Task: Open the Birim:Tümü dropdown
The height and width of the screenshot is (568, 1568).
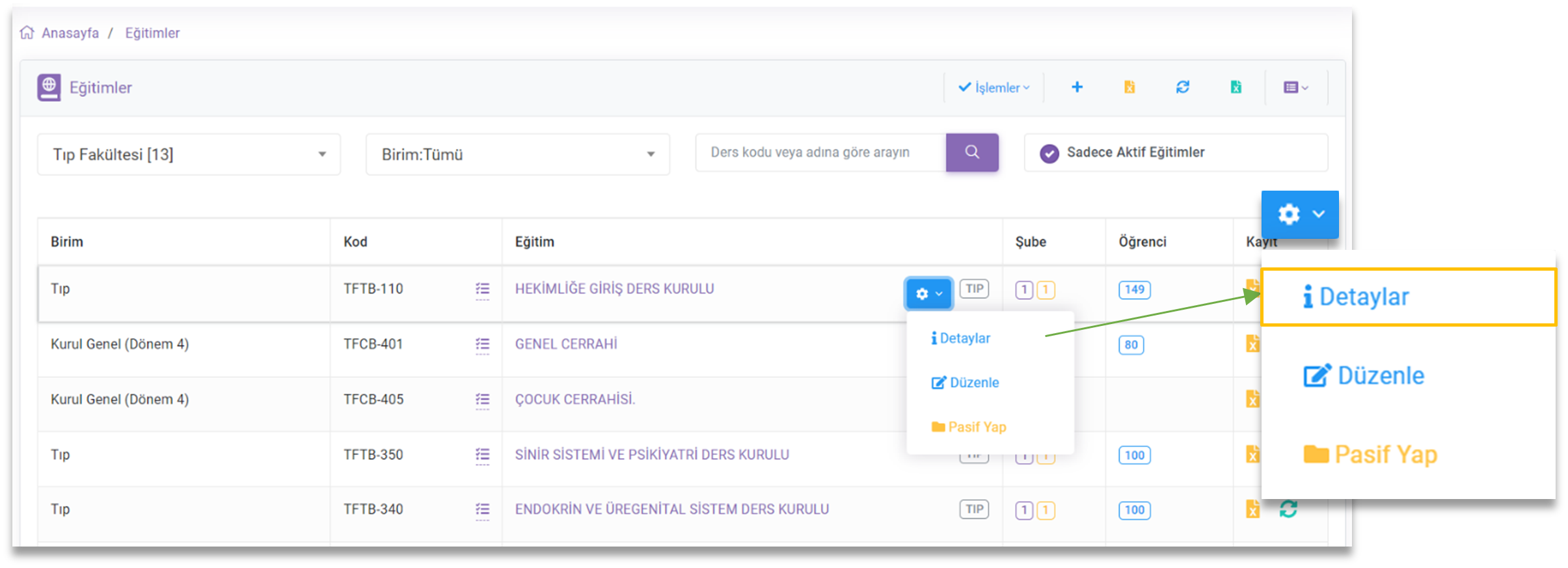Action: pos(517,154)
